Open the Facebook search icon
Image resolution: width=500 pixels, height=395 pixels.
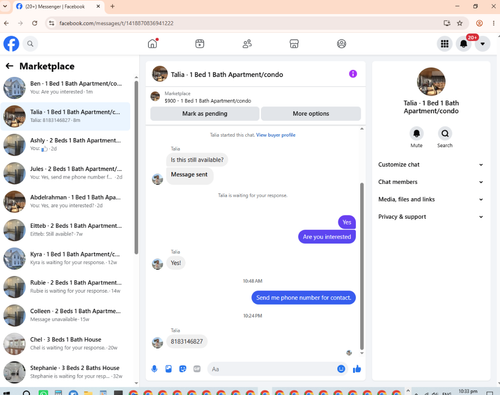30,44
